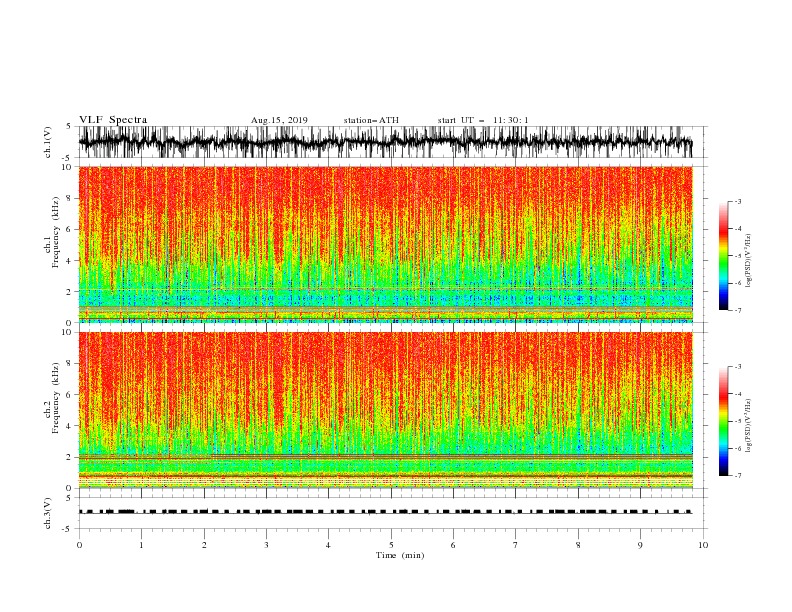Click the "-3" tick on ch.1 colorbar
This screenshot has width=792, height=612.
[x=737, y=201]
